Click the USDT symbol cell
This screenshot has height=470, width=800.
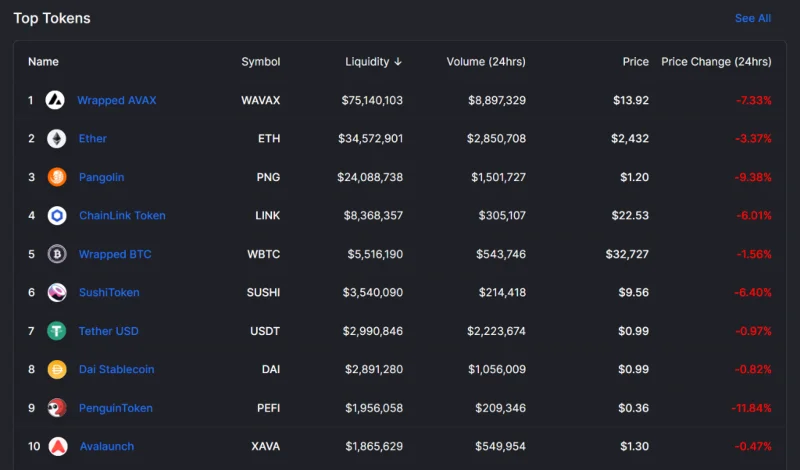tap(265, 331)
